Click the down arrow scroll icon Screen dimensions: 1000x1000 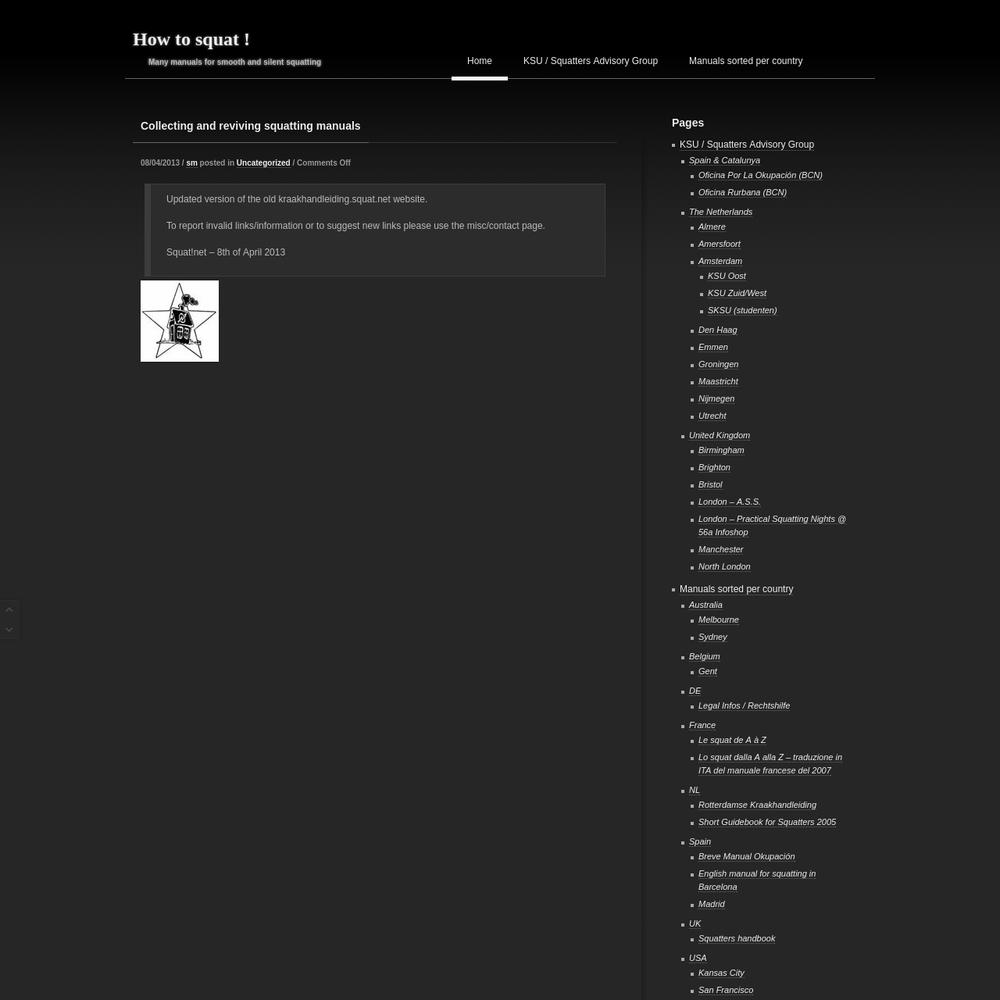tap(9, 630)
